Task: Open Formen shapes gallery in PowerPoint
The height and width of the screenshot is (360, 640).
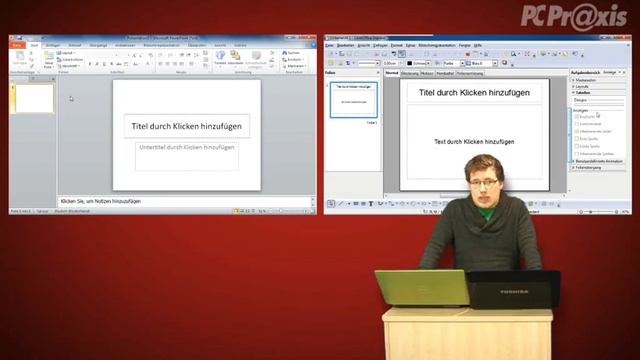Action: point(220,56)
